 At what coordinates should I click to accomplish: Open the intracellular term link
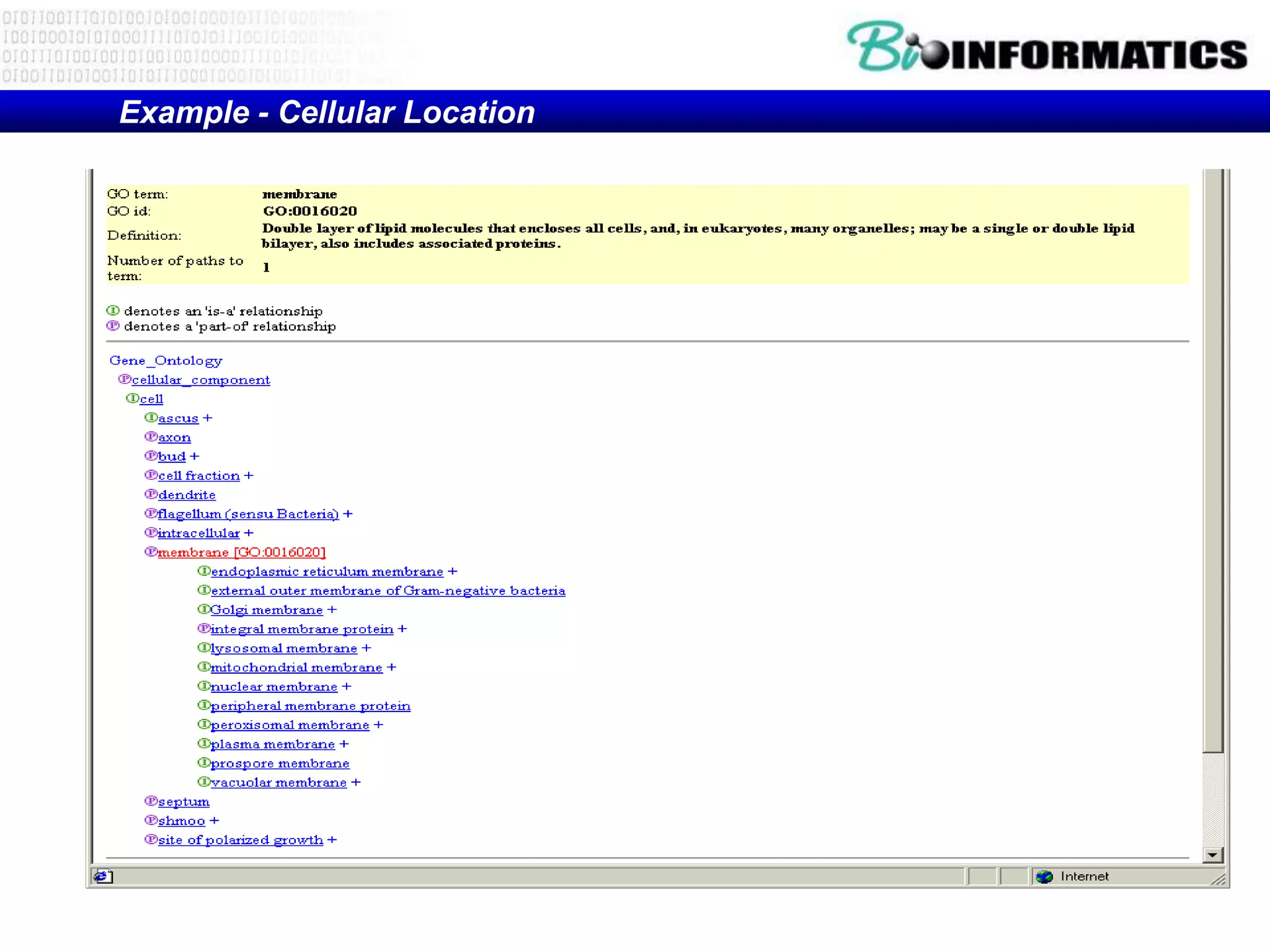pyautogui.click(x=198, y=533)
